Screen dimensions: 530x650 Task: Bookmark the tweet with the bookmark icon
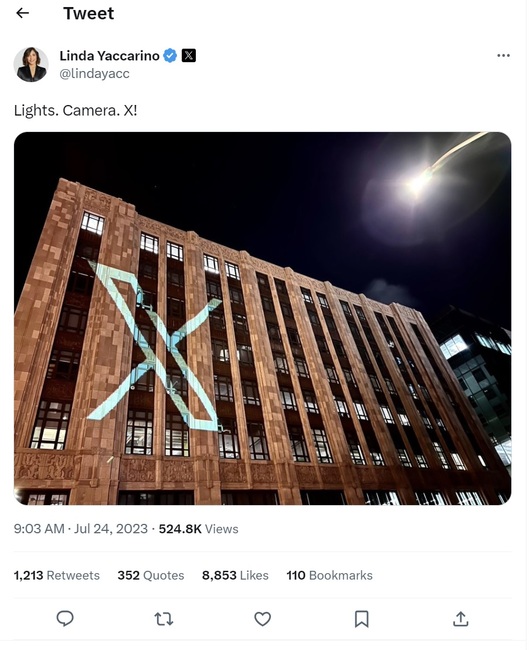[361, 619]
